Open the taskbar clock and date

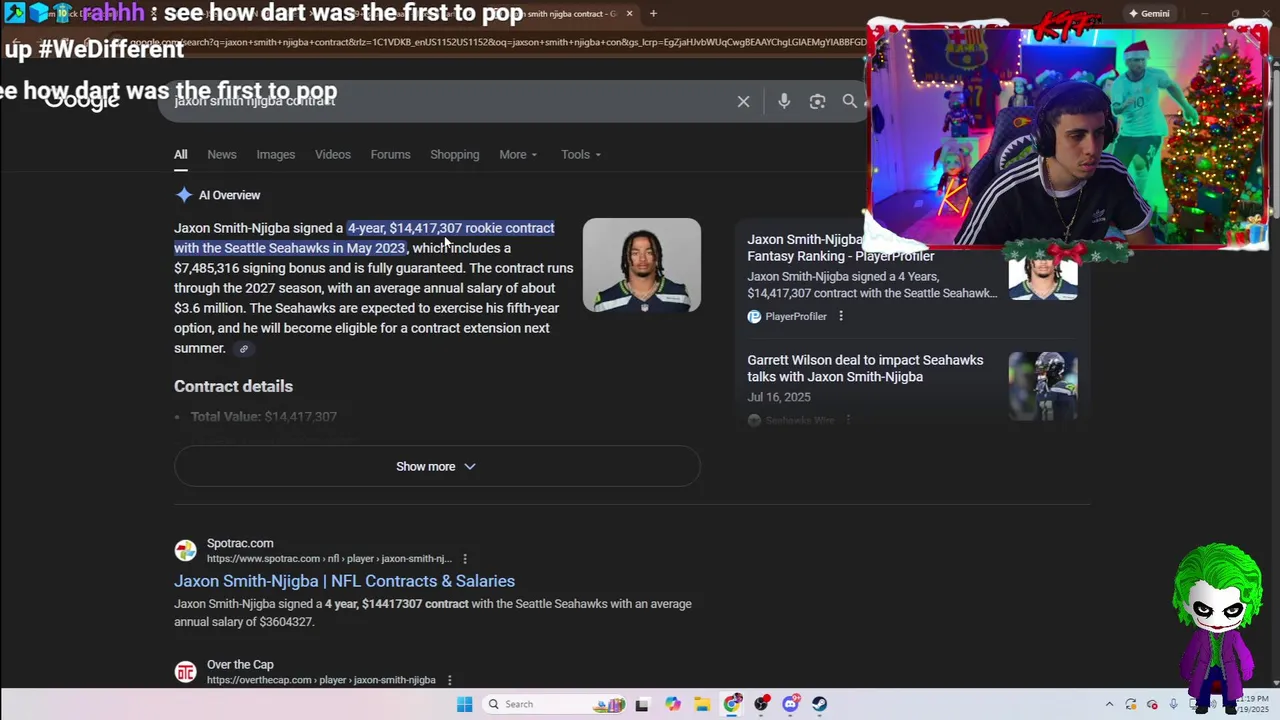point(1251,704)
